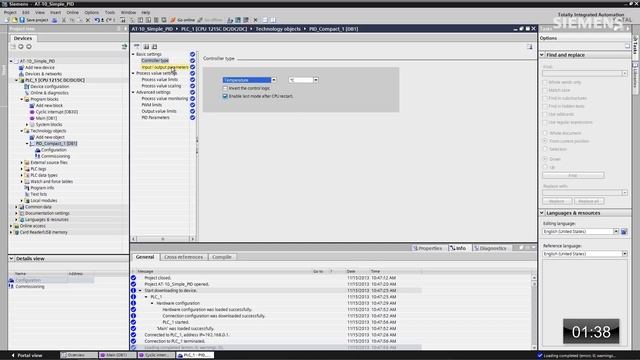The image size is (640, 360).
Task: Open the Reference language dropdown
Action: (x=624, y=254)
